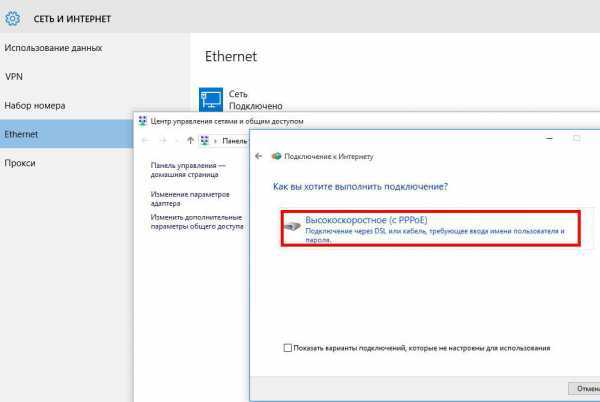Open Change advanced sharing settings link
Screen dimensions: 600x402
[x=197, y=222]
